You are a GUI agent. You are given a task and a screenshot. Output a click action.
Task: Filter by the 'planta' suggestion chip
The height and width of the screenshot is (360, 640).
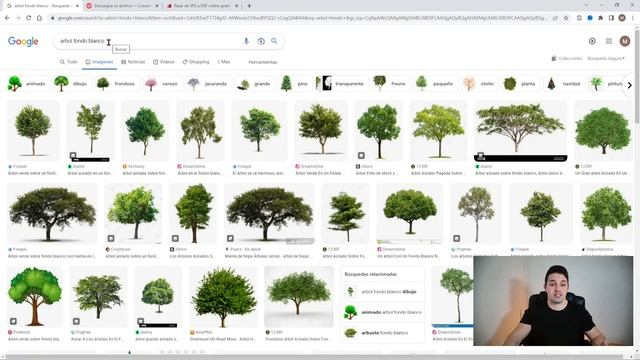[x=520, y=84]
